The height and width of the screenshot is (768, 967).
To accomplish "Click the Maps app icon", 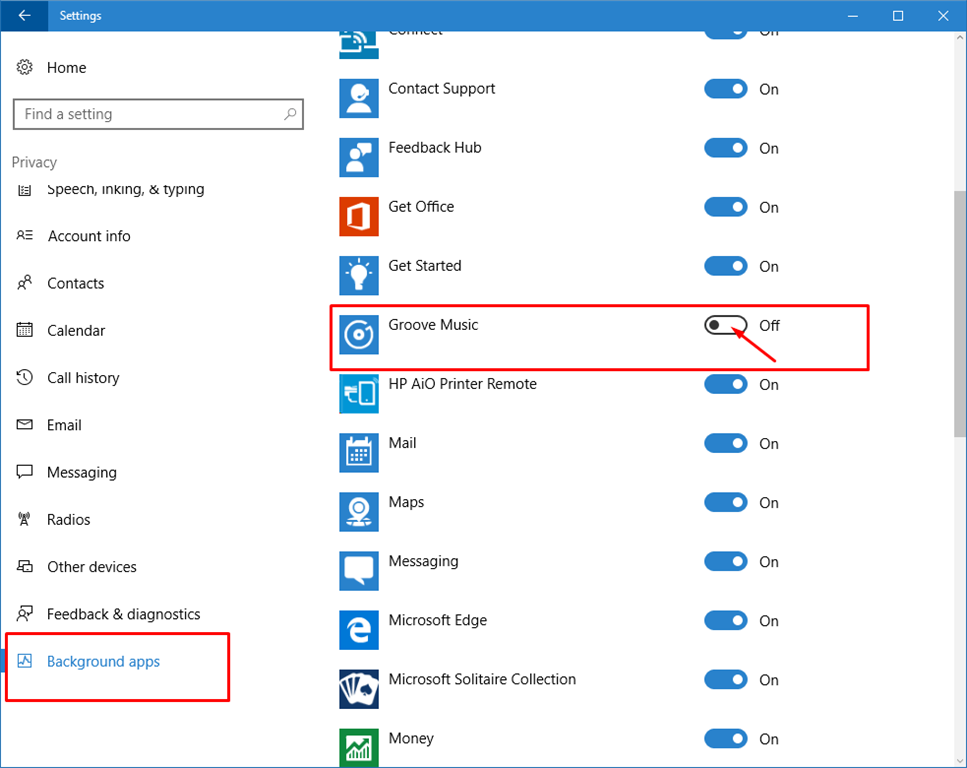I will (x=359, y=511).
